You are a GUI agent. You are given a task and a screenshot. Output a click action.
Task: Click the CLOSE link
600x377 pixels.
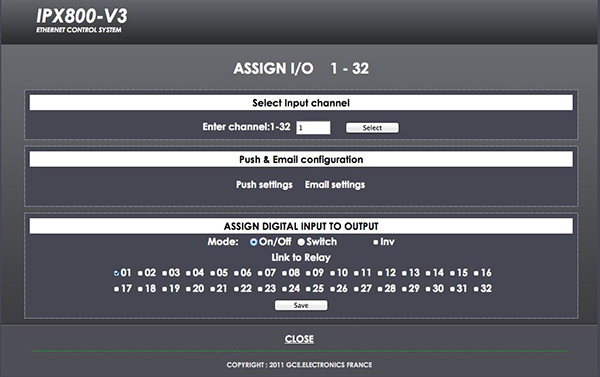[x=299, y=339]
